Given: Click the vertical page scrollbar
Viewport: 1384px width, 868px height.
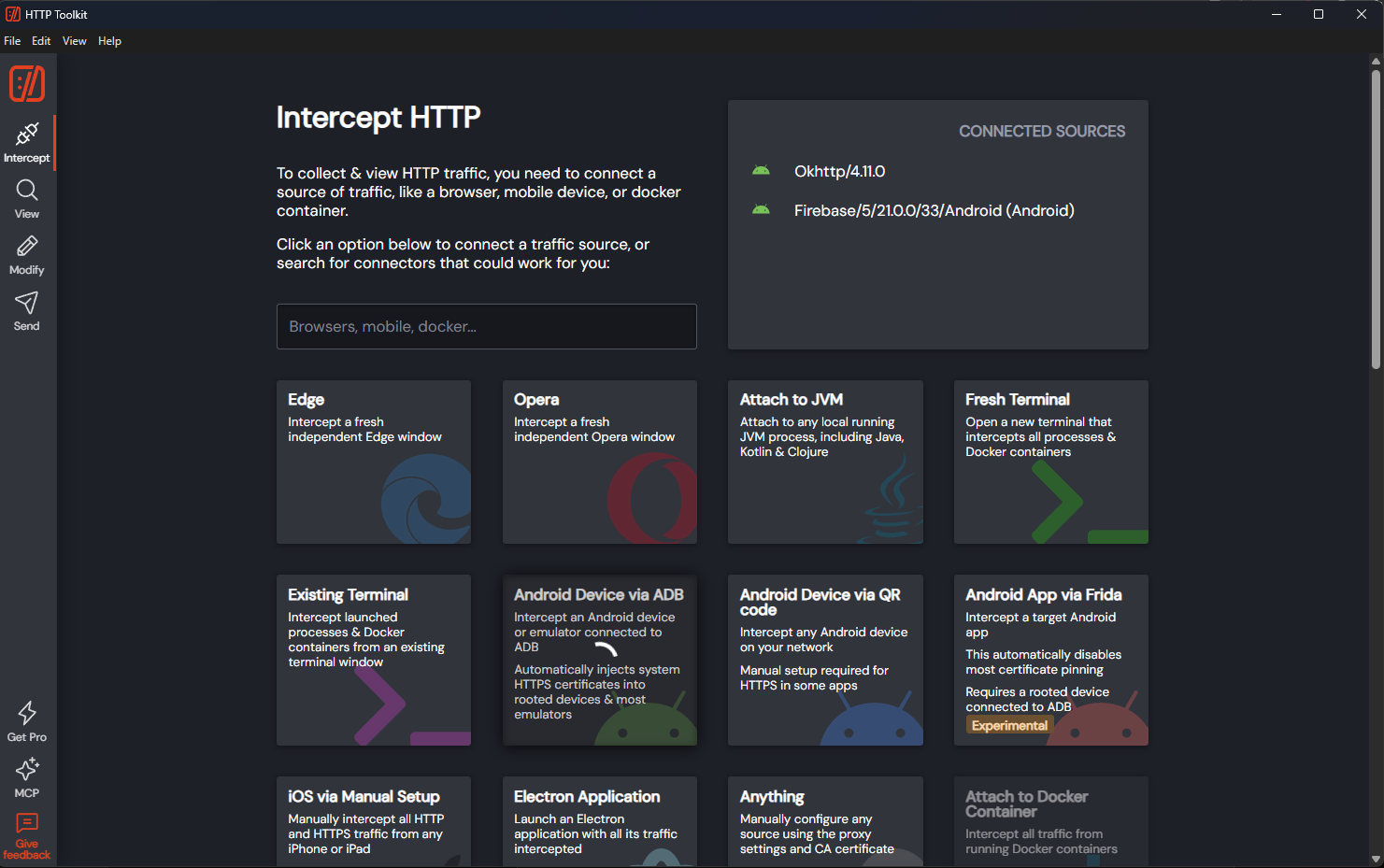Looking at the screenshot, I should click(x=1376, y=220).
